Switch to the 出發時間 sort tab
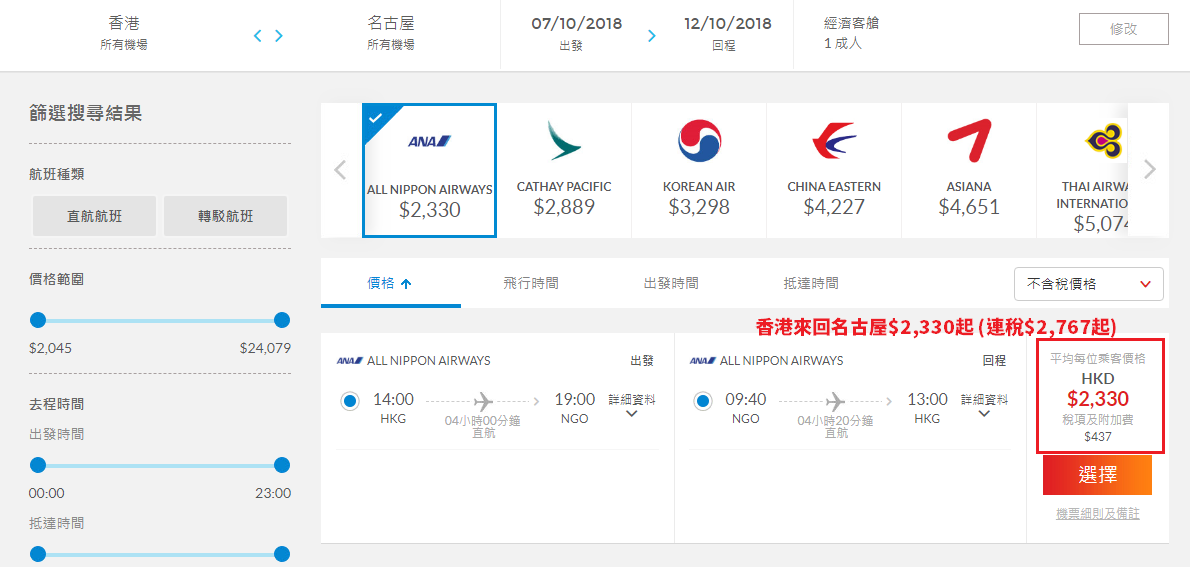This screenshot has height=567, width=1190. [x=671, y=284]
